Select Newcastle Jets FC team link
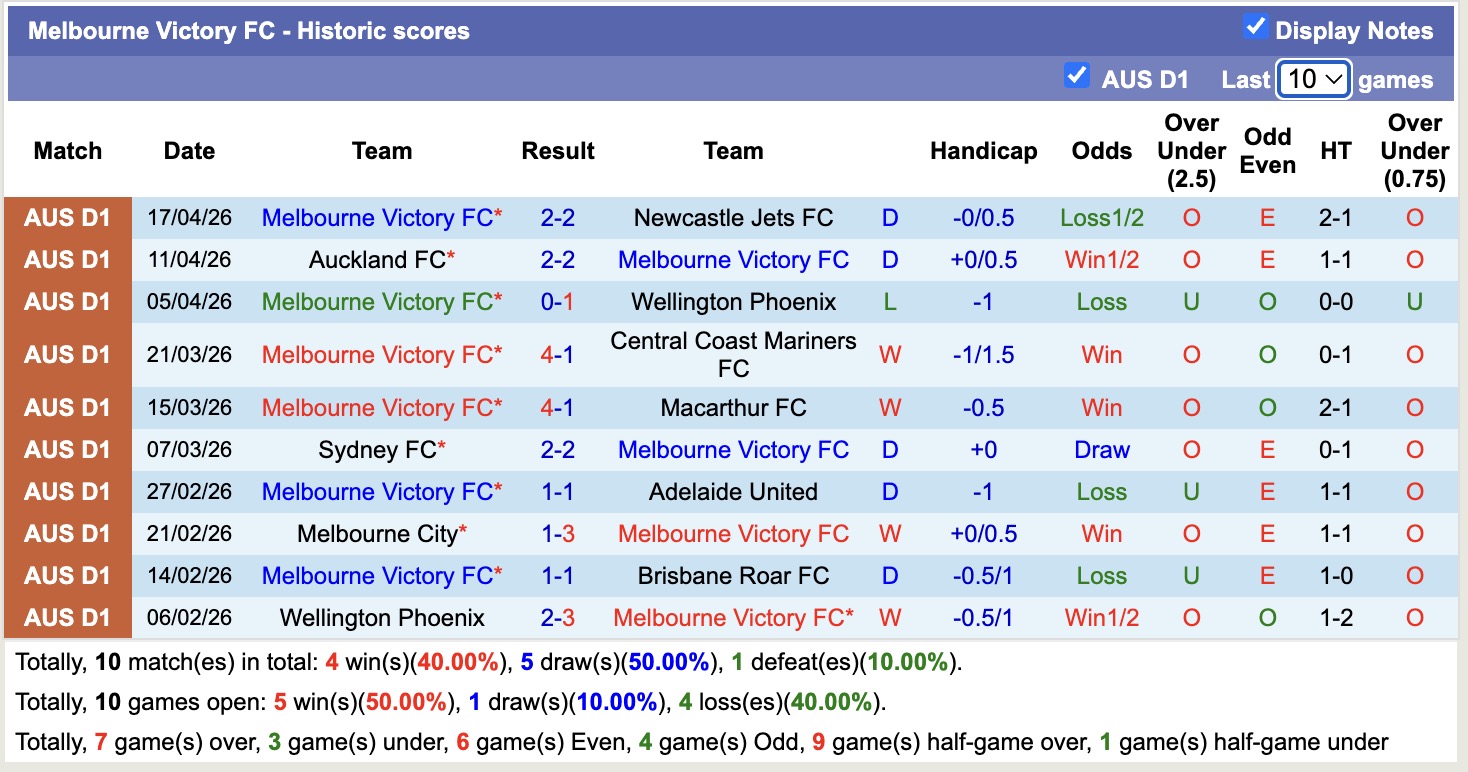Viewport: 1468px width, 772px height. (733, 217)
